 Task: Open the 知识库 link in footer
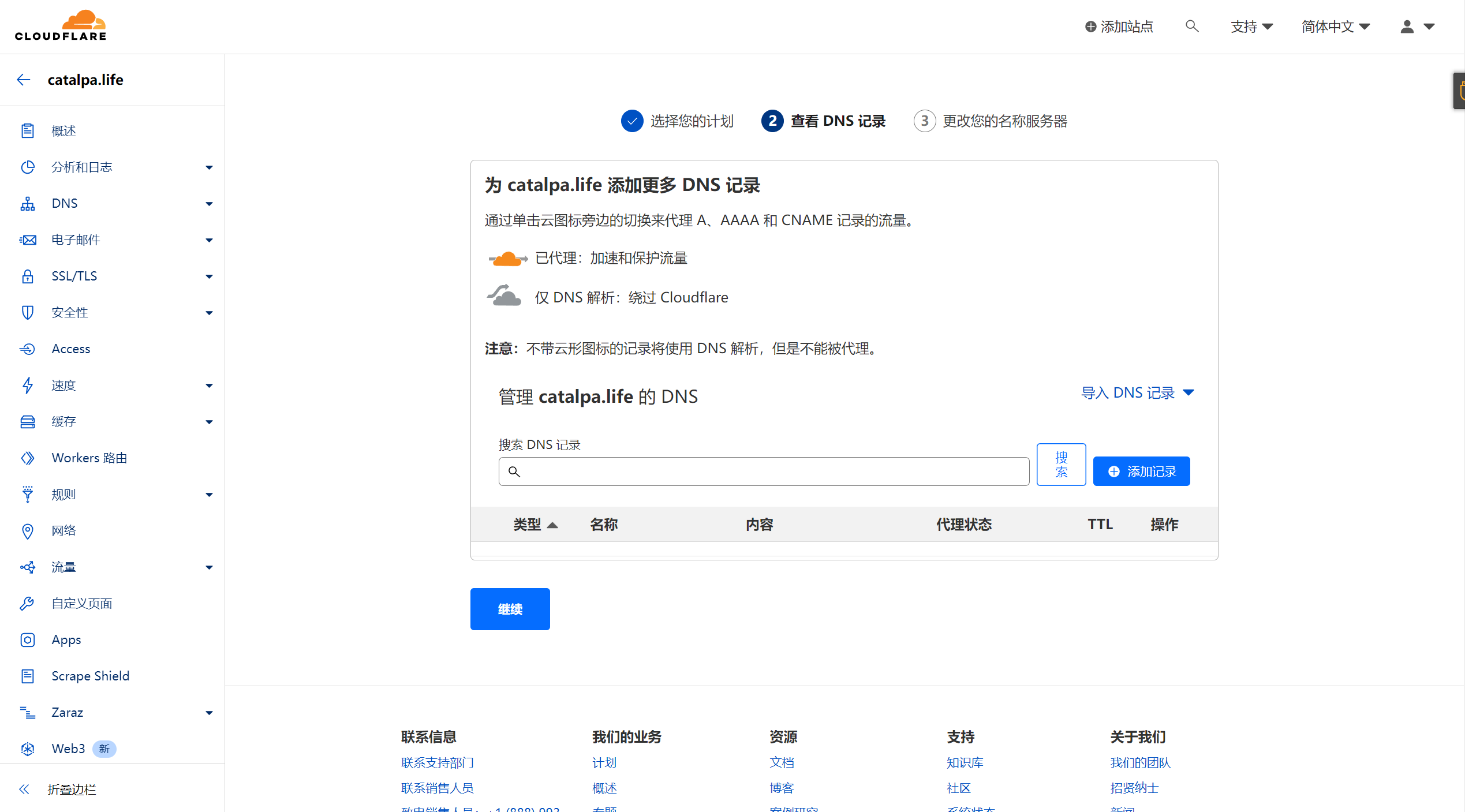pyautogui.click(x=965, y=763)
